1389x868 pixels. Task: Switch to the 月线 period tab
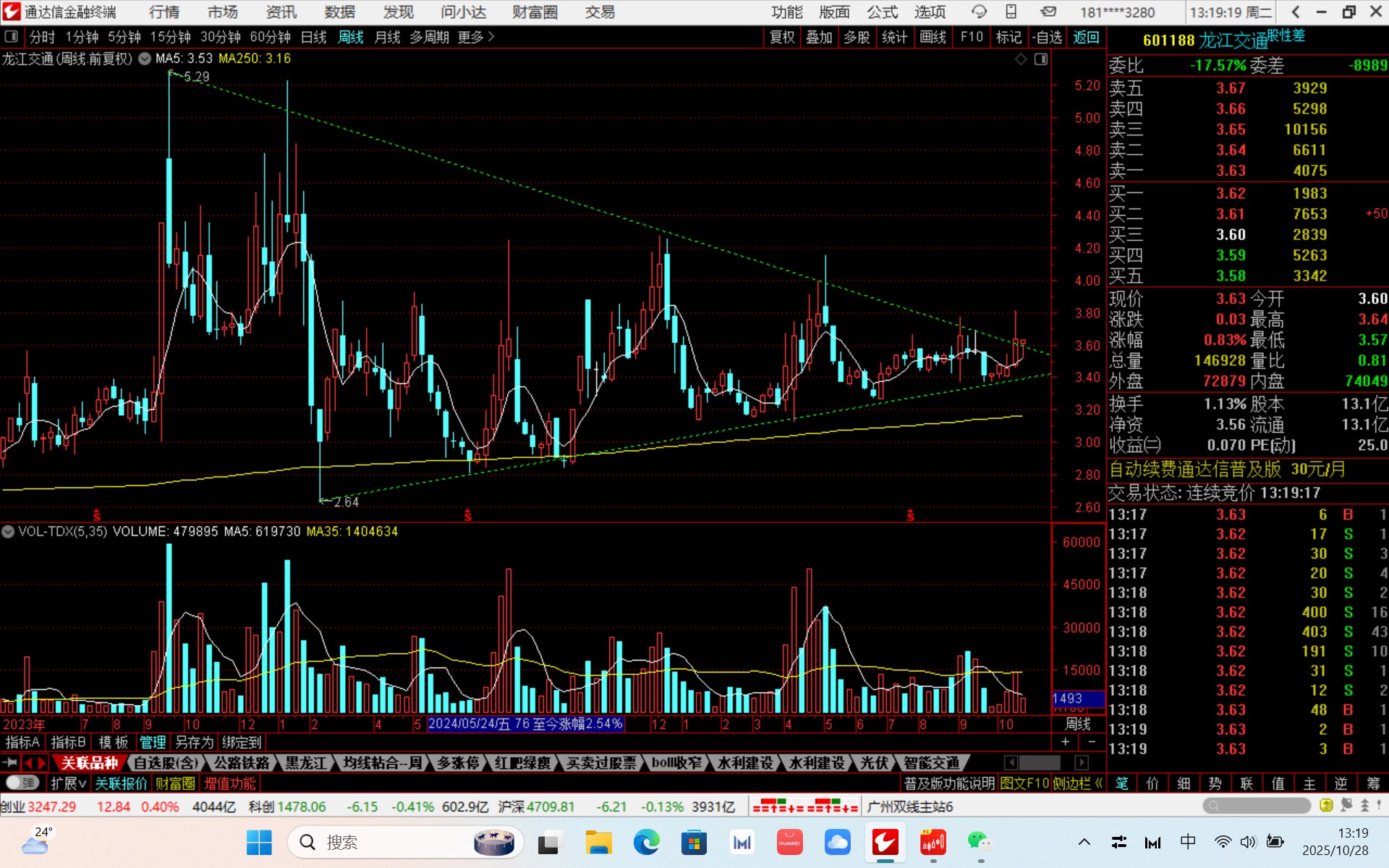(387, 36)
